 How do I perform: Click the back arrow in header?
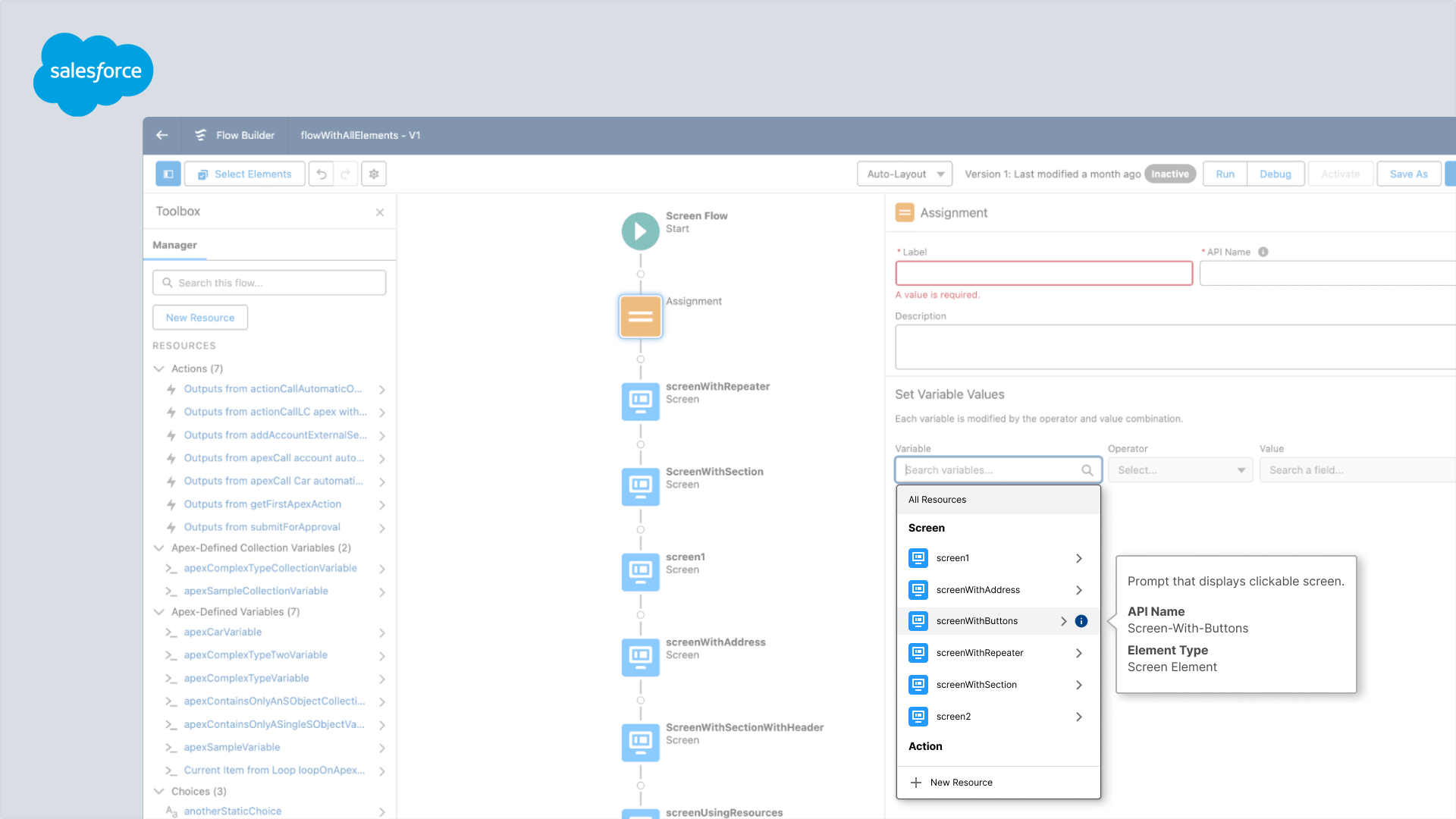click(x=162, y=135)
